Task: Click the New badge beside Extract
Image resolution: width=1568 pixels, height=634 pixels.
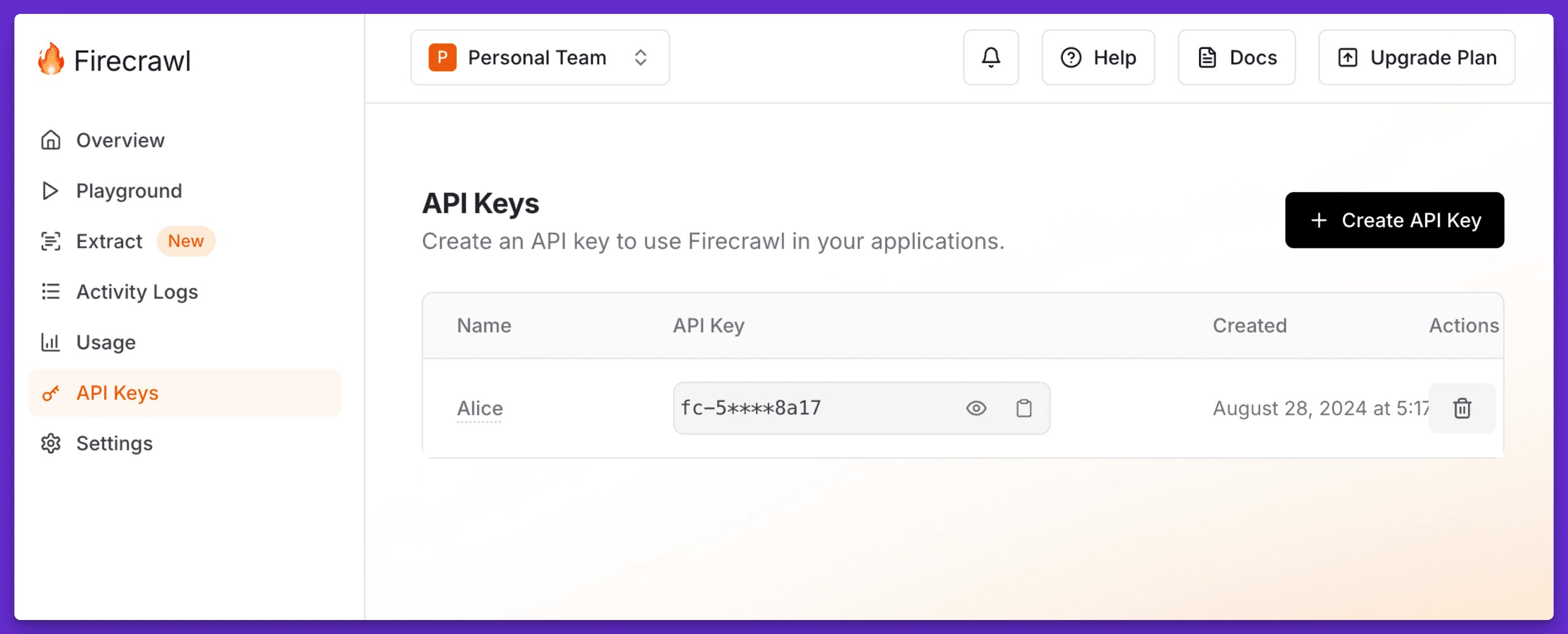Action: (186, 242)
